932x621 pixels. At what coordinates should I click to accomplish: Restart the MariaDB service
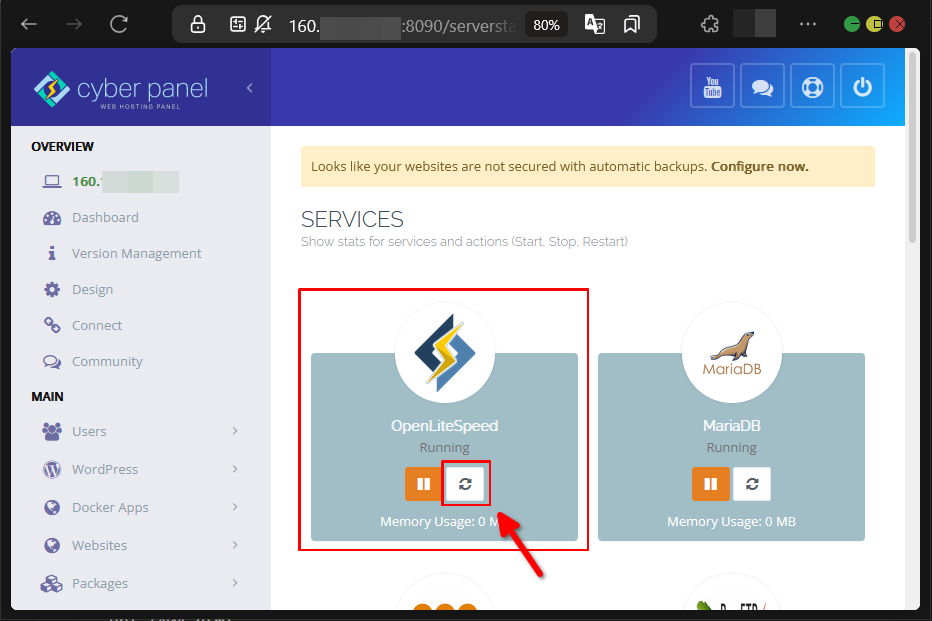[752, 484]
